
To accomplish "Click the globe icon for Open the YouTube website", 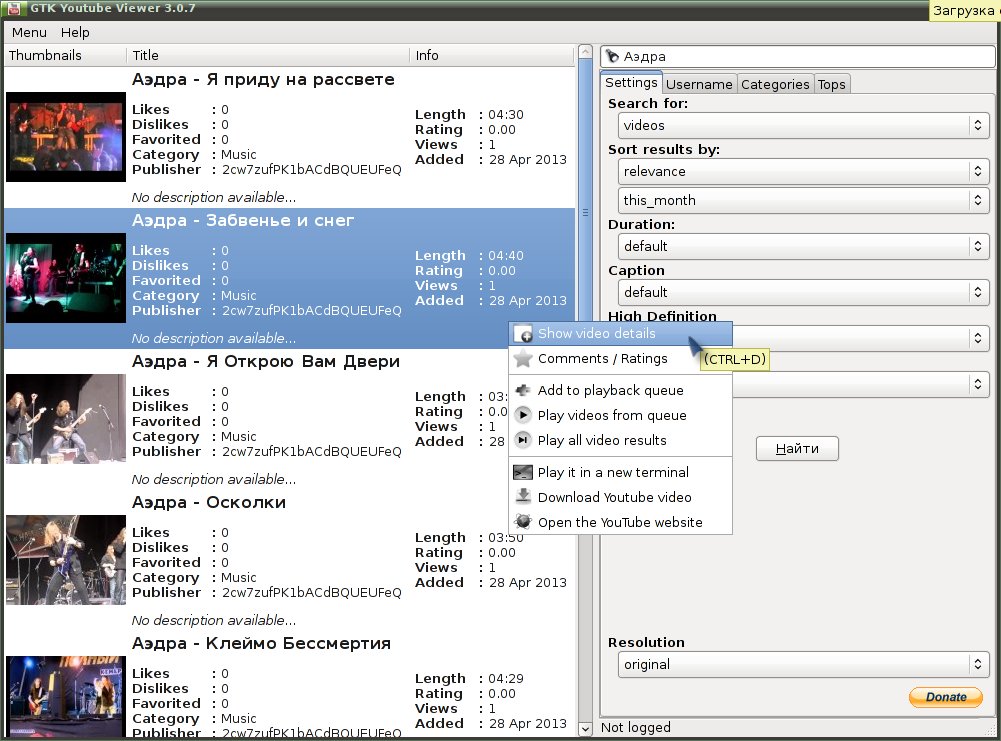I will click(x=523, y=522).
